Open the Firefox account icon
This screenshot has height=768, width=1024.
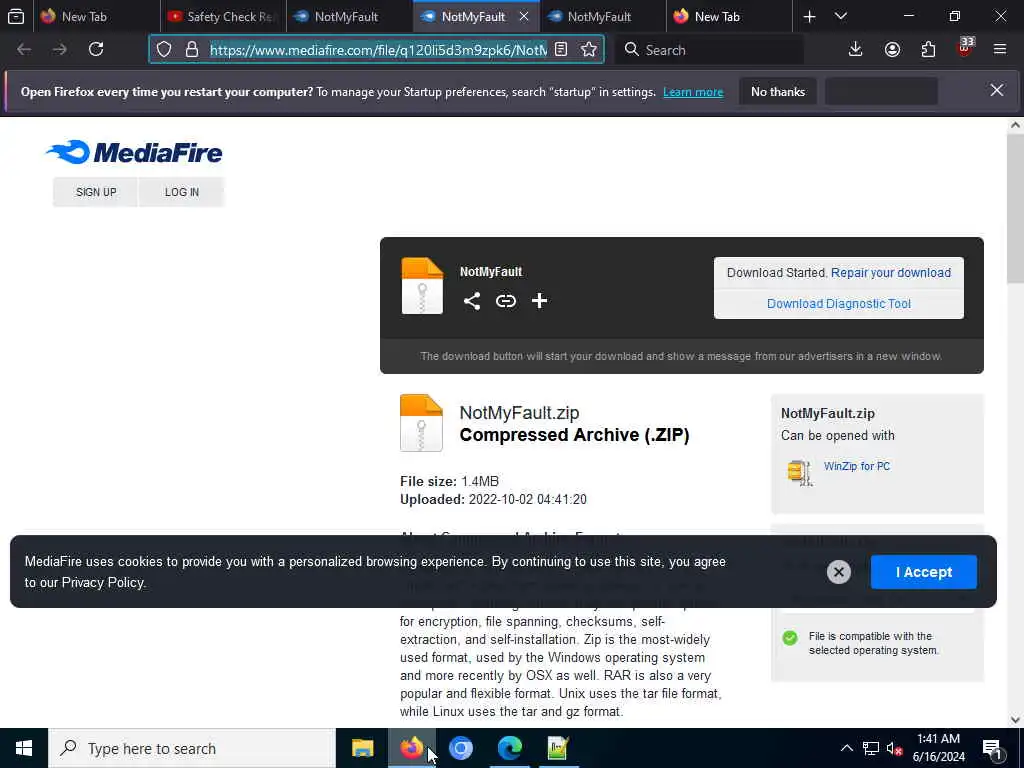tap(892, 49)
